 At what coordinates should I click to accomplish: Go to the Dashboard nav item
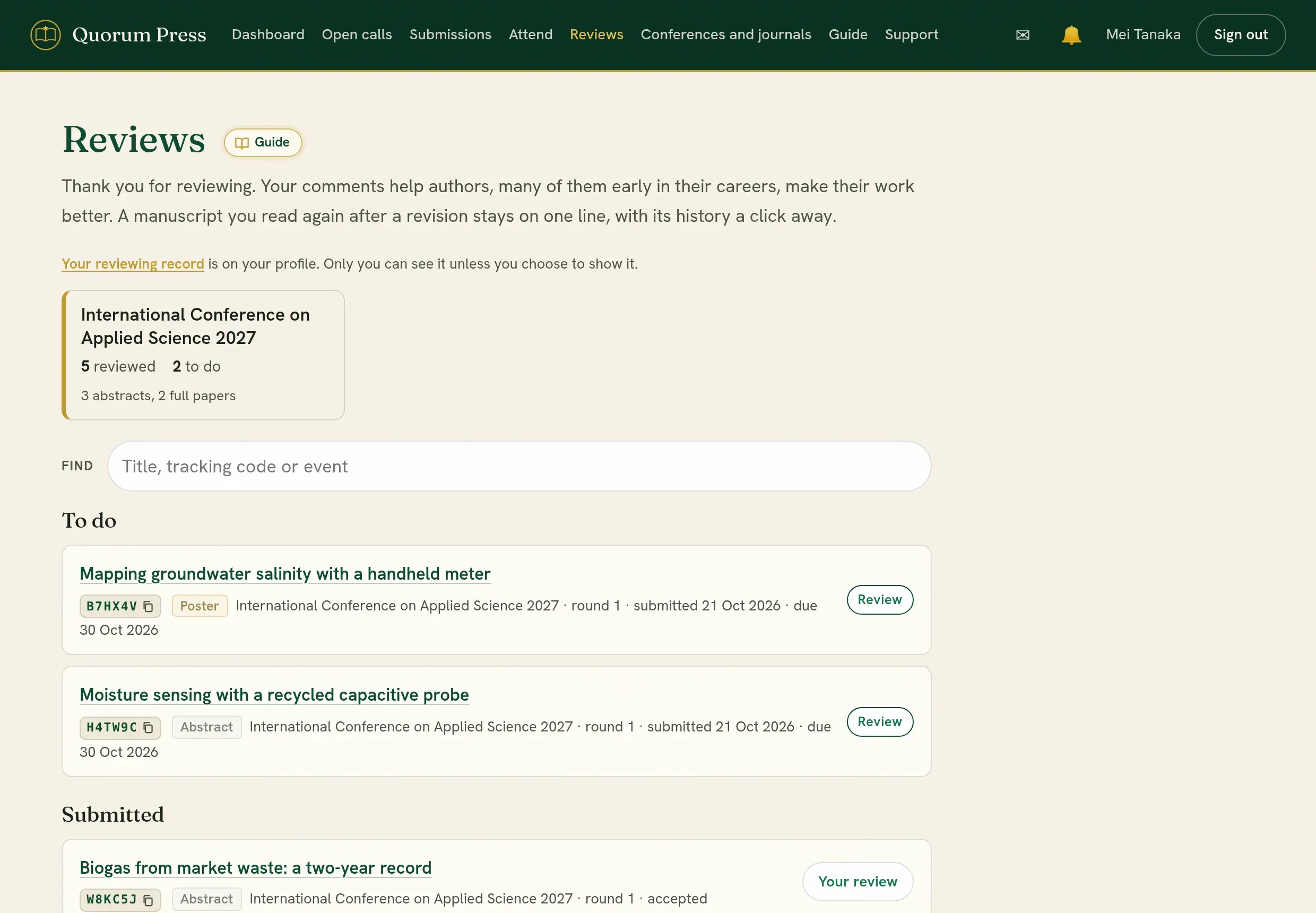click(x=267, y=35)
